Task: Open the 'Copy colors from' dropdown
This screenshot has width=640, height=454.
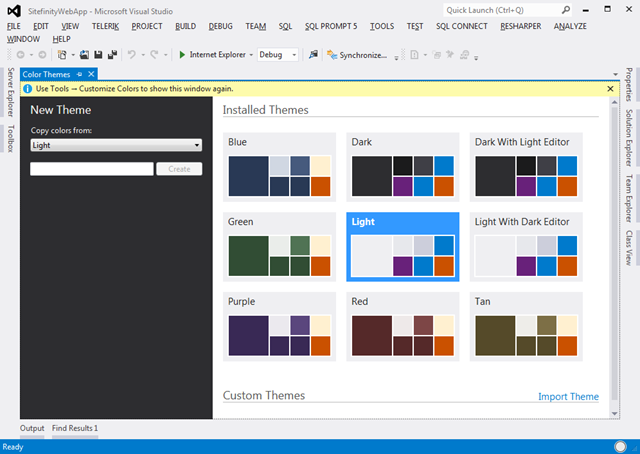Action: coord(116,145)
